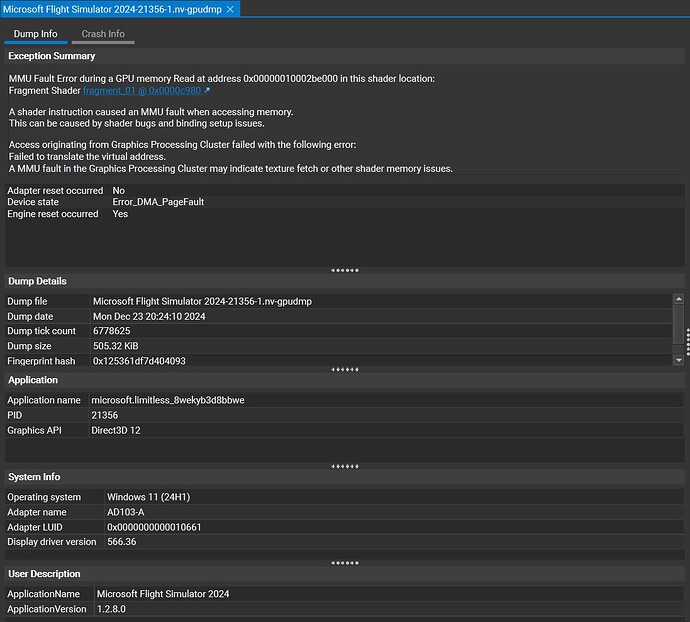Click the Dump Details scroll down arrow
The image size is (690, 622).
pyautogui.click(x=679, y=360)
